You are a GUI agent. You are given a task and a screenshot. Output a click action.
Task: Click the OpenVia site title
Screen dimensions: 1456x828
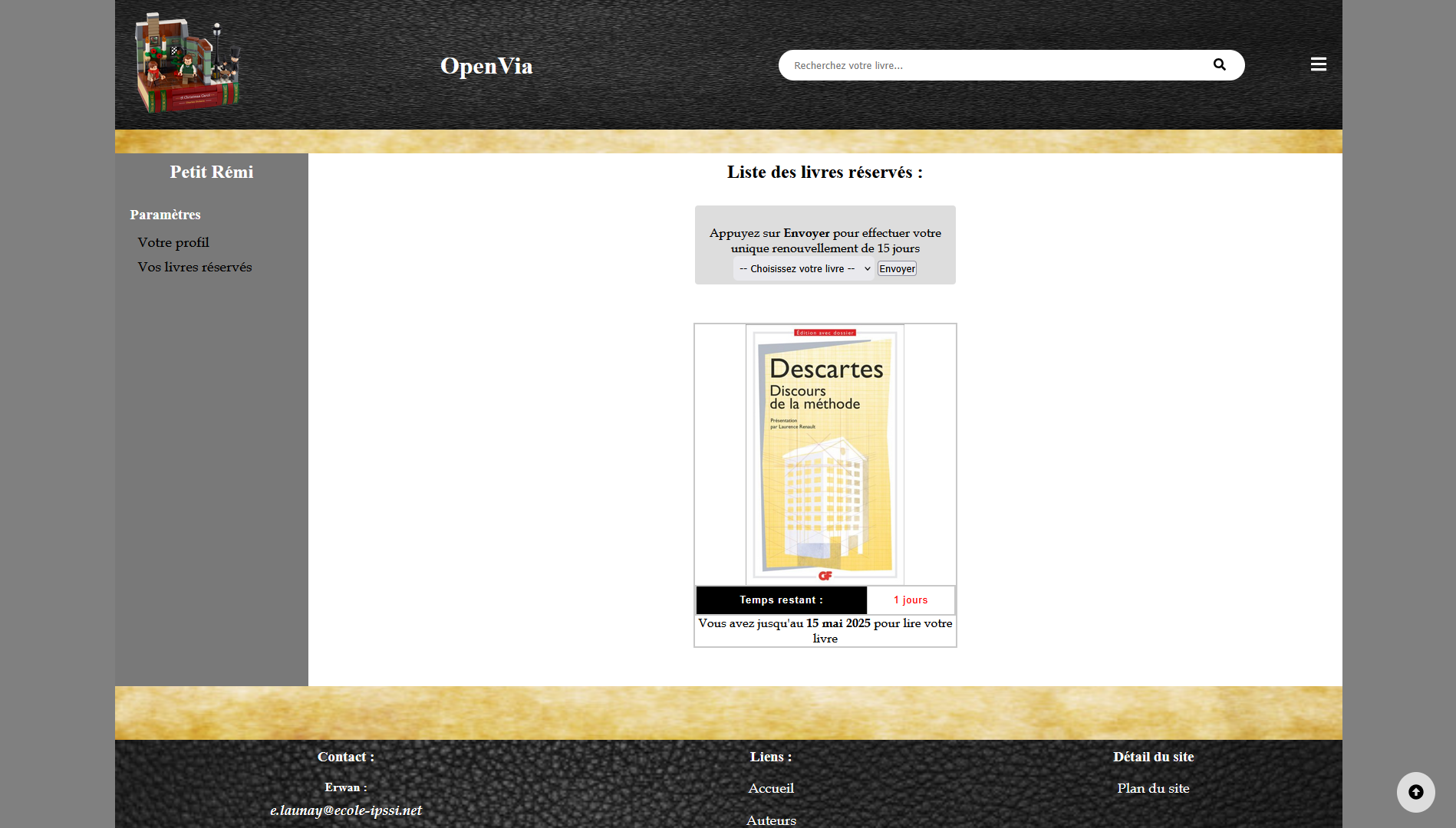tap(486, 66)
